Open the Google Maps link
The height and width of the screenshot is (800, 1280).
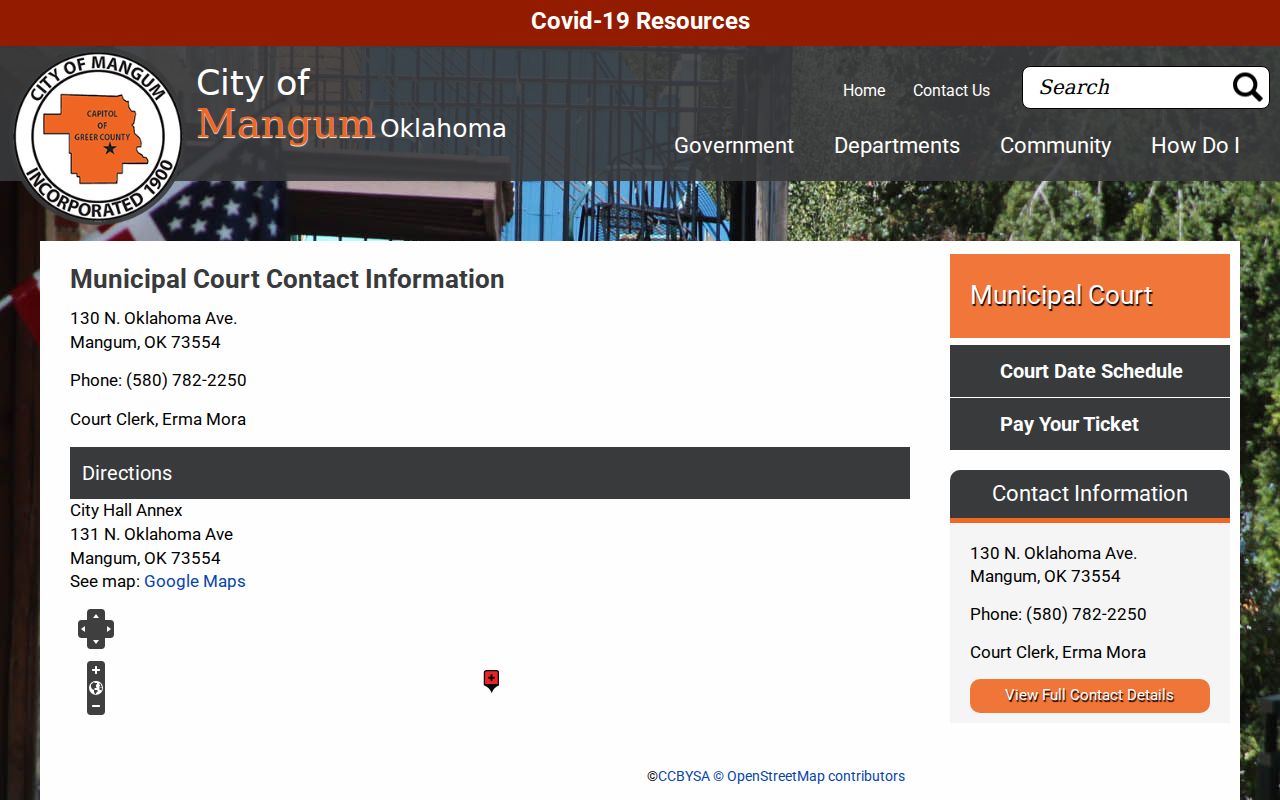pyautogui.click(x=195, y=581)
